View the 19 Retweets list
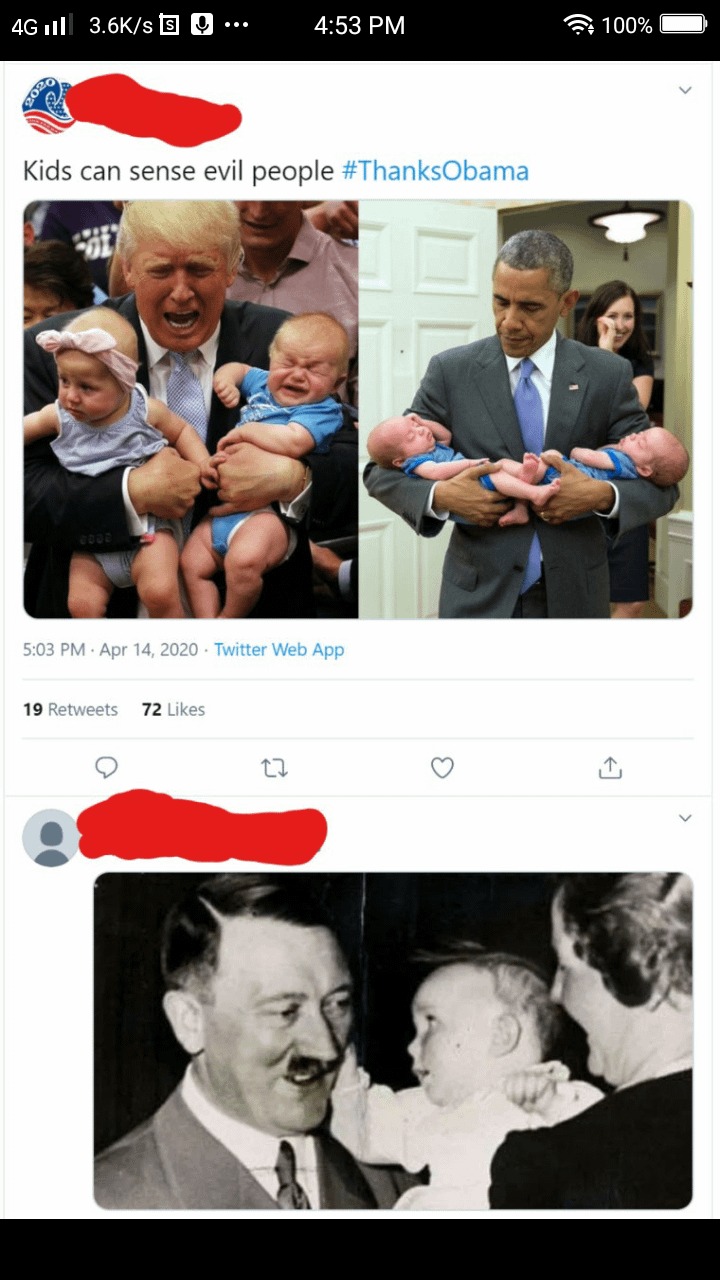This screenshot has width=720, height=1280. point(70,709)
